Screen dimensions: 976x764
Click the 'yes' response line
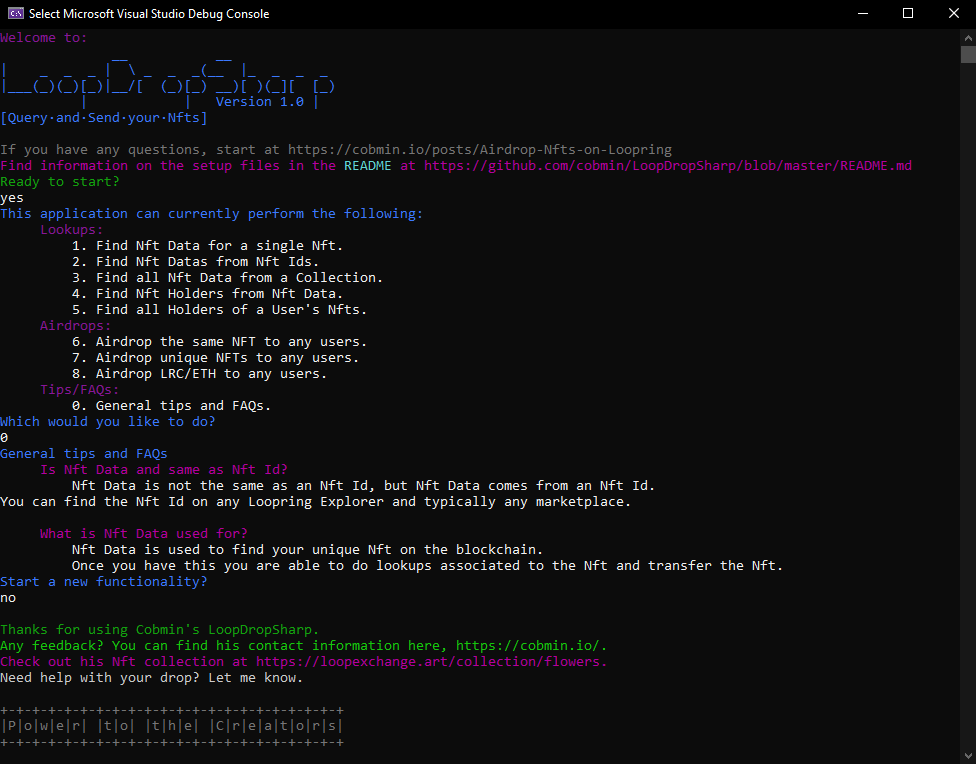click(x=12, y=198)
